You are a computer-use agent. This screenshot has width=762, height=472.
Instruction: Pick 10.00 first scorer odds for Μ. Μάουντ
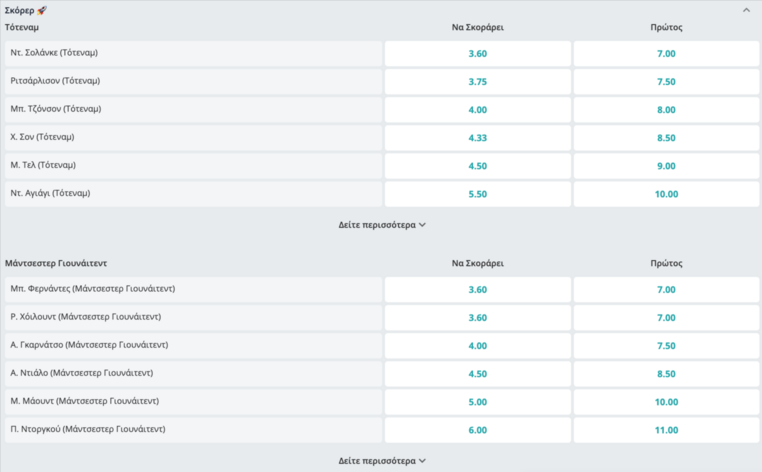pos(666,402)
